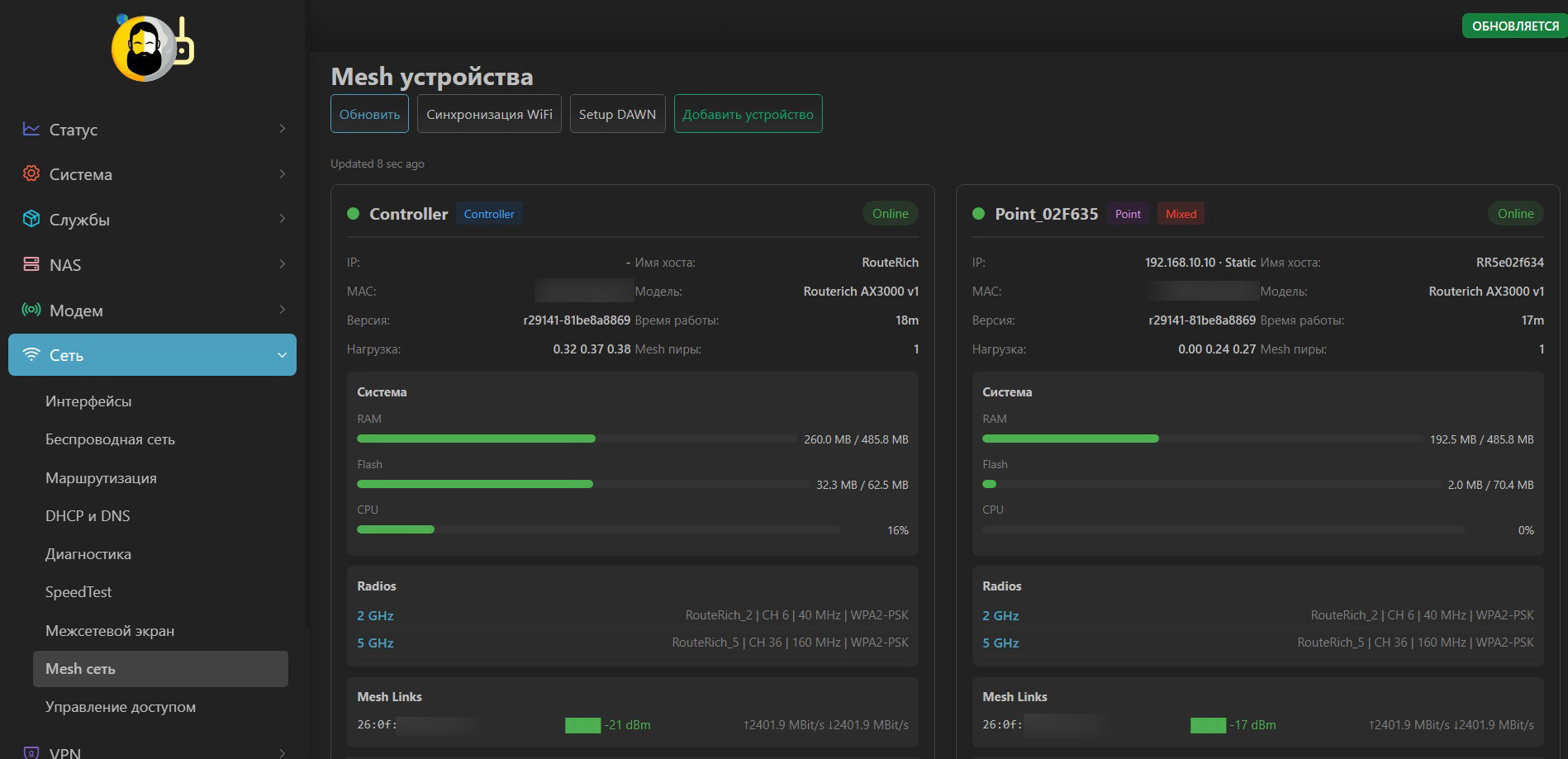
Task: Click Controller Flash usage bar
Action: tap(583, 485)
